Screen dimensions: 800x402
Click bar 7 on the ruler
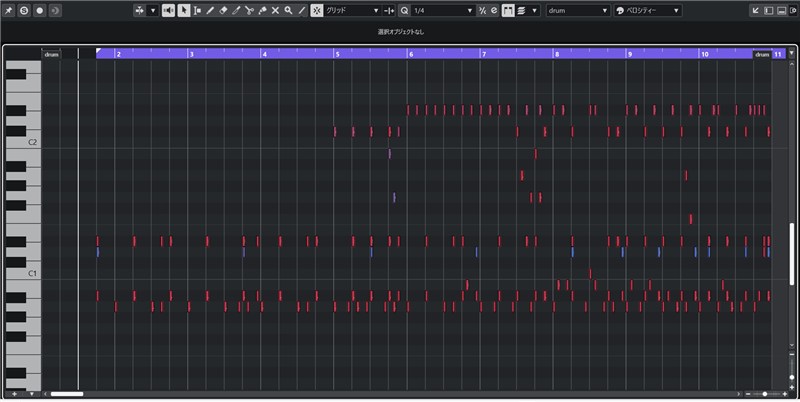tap(484, 54)
